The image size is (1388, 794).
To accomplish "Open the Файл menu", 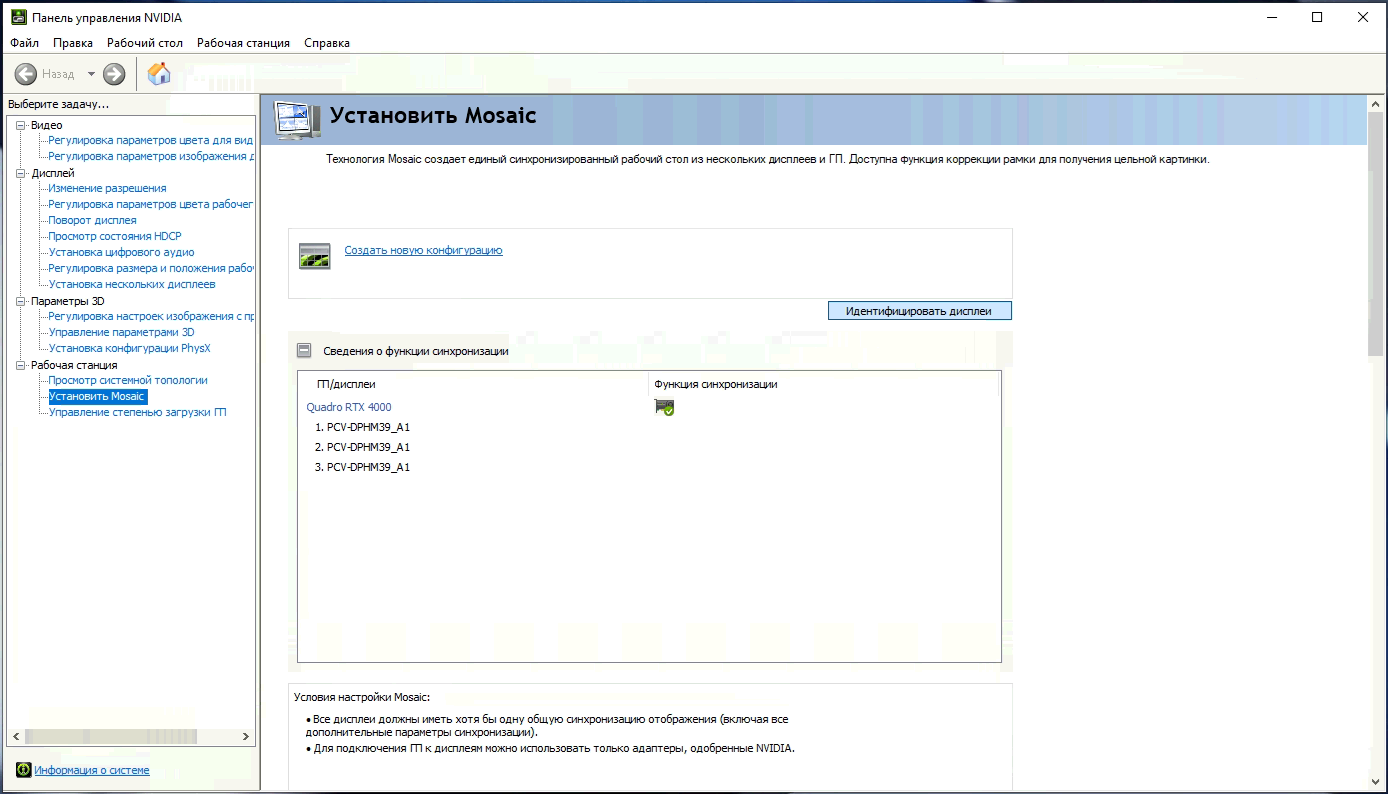I will [x=24, y=43].
